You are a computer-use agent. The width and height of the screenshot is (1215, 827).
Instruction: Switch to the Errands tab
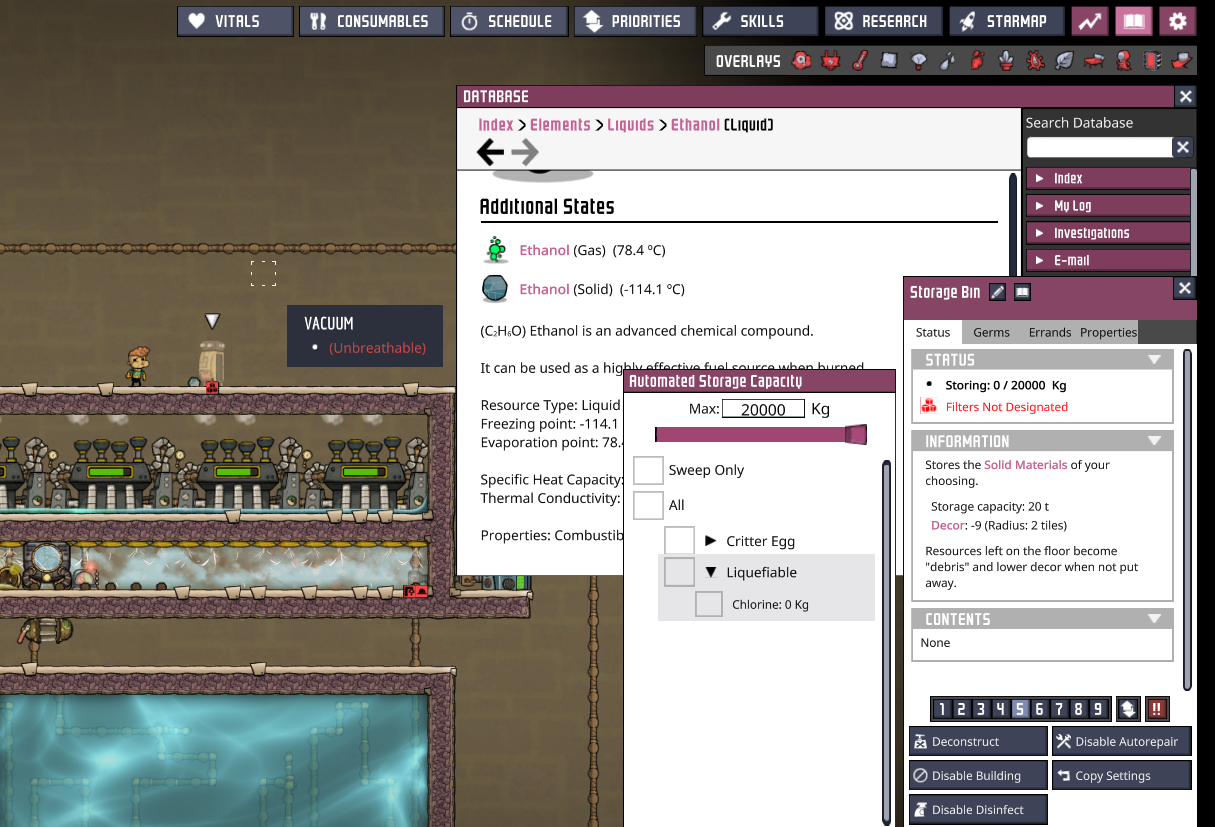[1049, 332]
